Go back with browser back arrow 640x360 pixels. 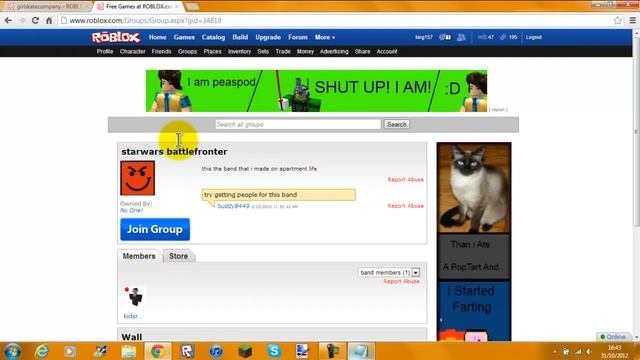click(8, 20)
